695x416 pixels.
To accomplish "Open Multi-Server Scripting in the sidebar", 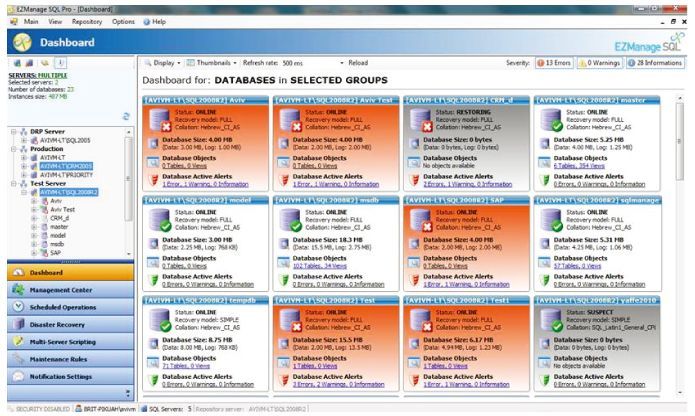I will [x=67, y=341].
